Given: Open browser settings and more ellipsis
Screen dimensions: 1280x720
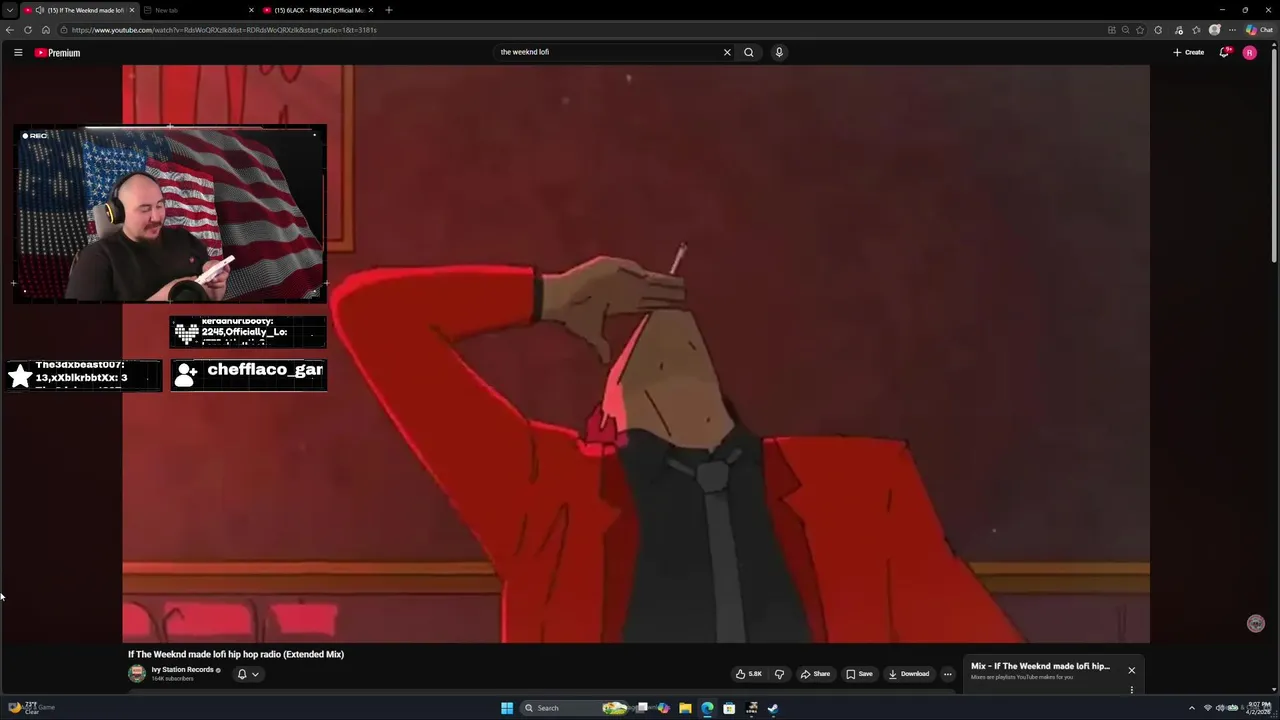Looking at the screenshot, I should pos(1232,30).
